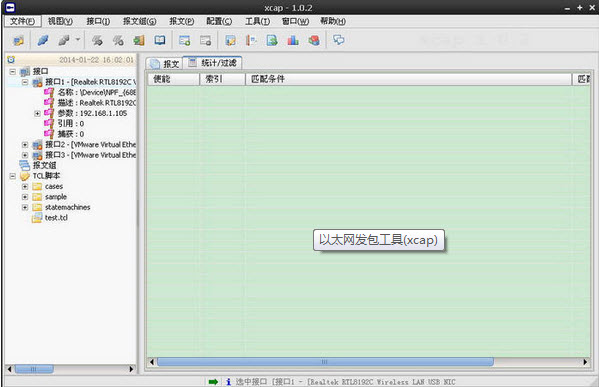Image resolution: width=599 pixels, height=387 pixels.
Task: Click the orange door with green arrow icon
Action: pos(139,40)
